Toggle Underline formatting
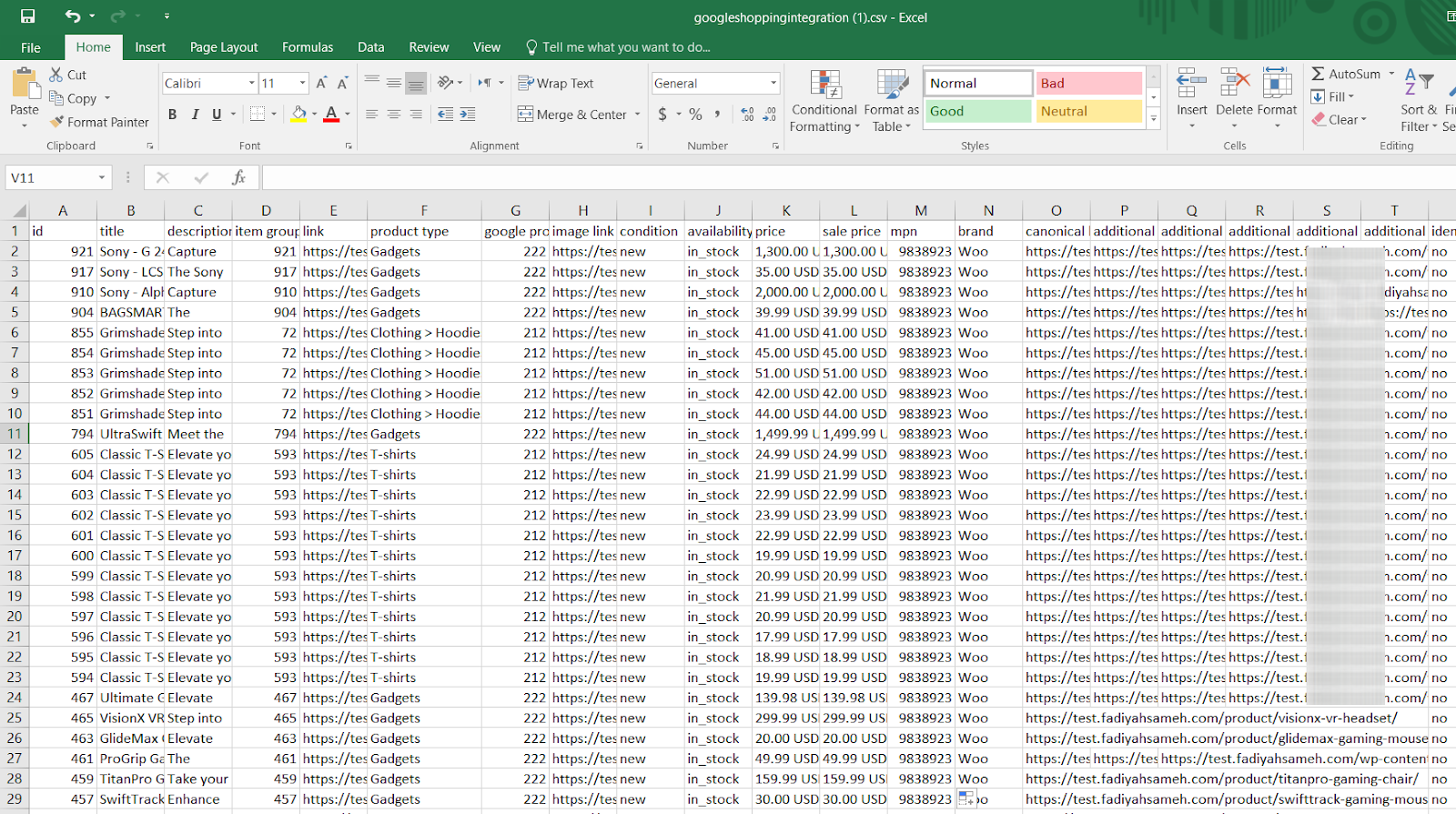 pyautogui.click(x=217, y=114)
